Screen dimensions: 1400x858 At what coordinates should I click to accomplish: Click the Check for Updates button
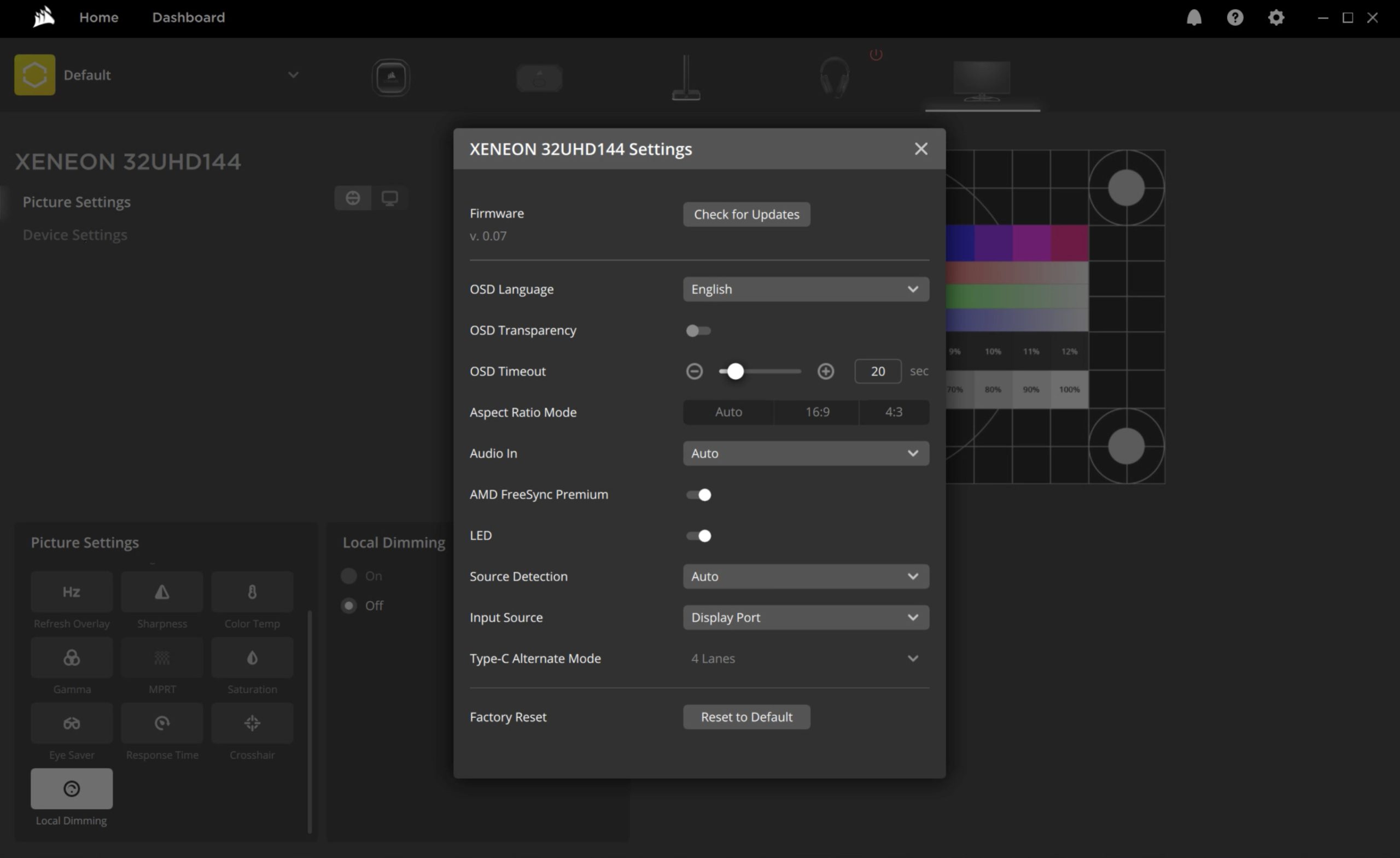746,214
